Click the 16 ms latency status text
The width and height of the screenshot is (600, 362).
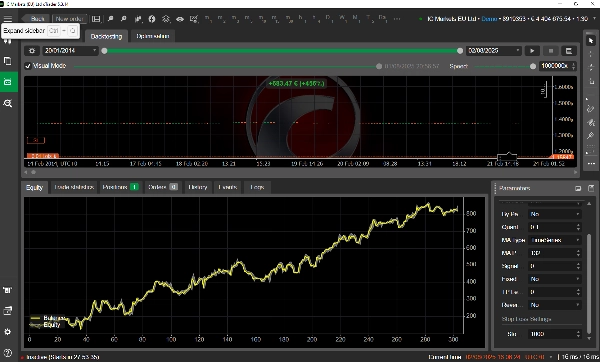tap(580, 357)
